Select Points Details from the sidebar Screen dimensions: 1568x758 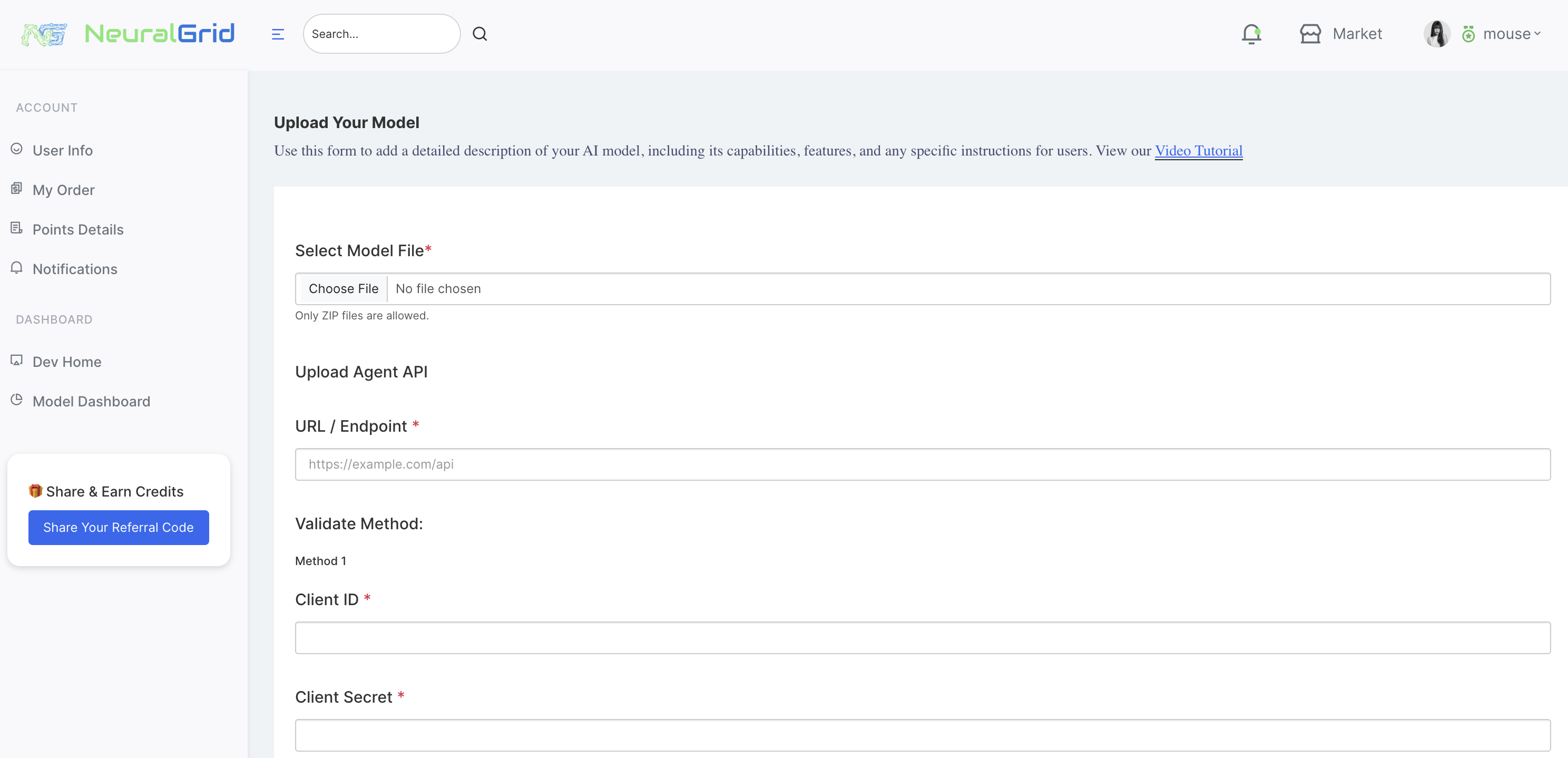(x=78, y=229)
